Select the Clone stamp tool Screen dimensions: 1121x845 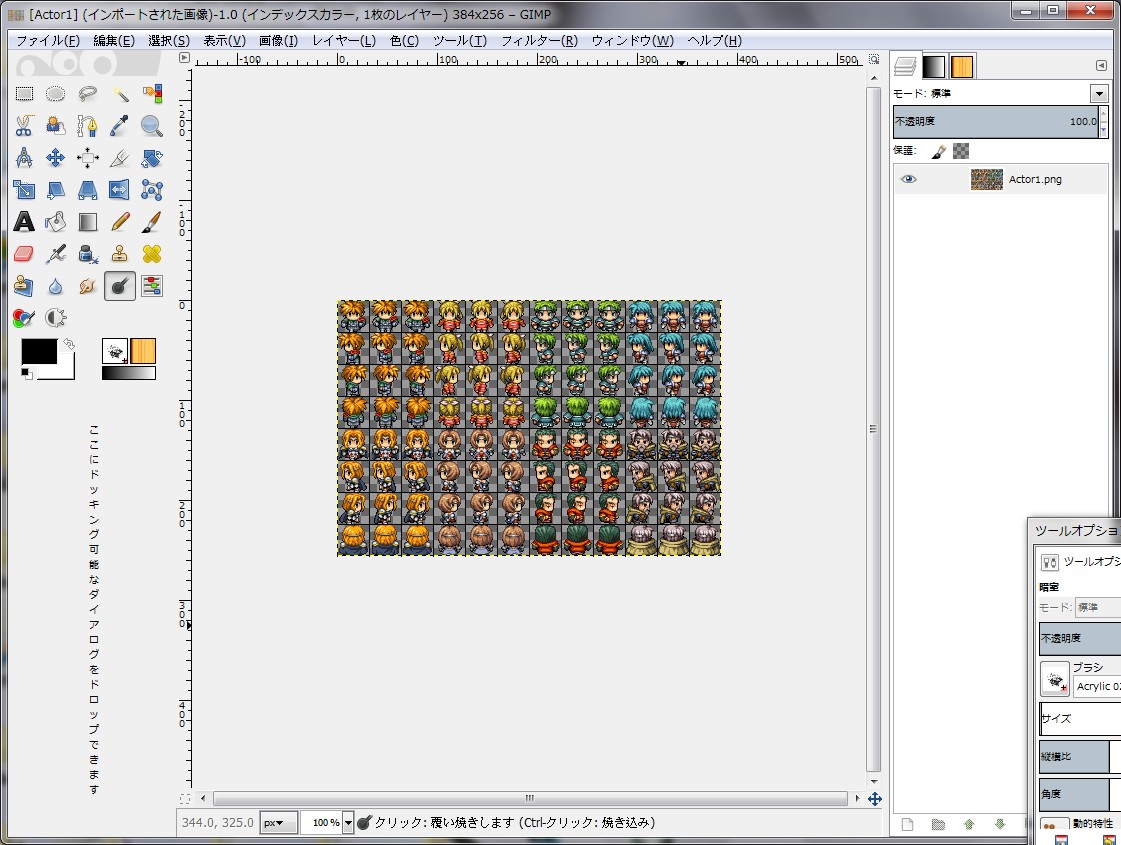(119, 255)
